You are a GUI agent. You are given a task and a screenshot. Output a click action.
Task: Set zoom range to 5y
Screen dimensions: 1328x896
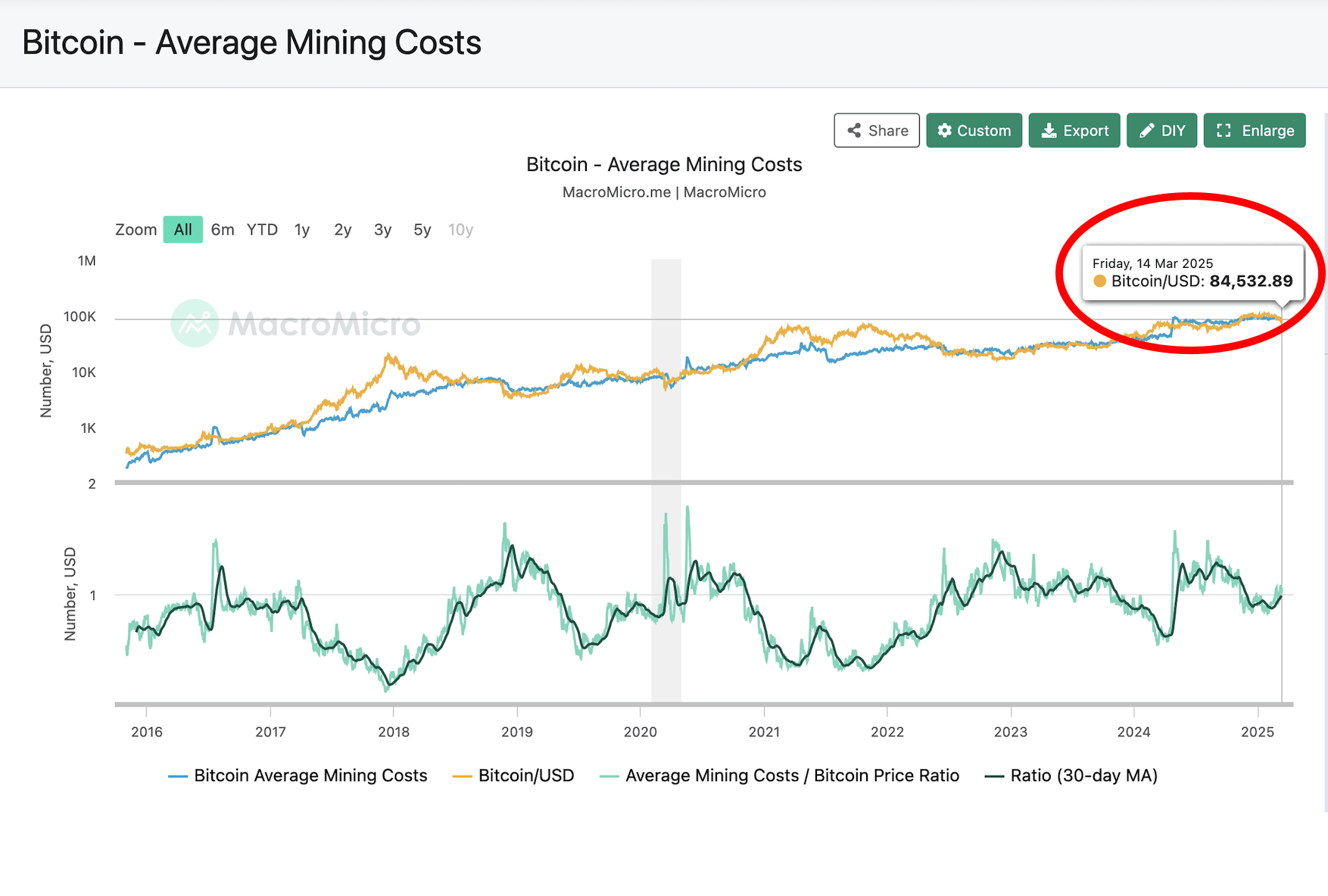tap(422, 230)
